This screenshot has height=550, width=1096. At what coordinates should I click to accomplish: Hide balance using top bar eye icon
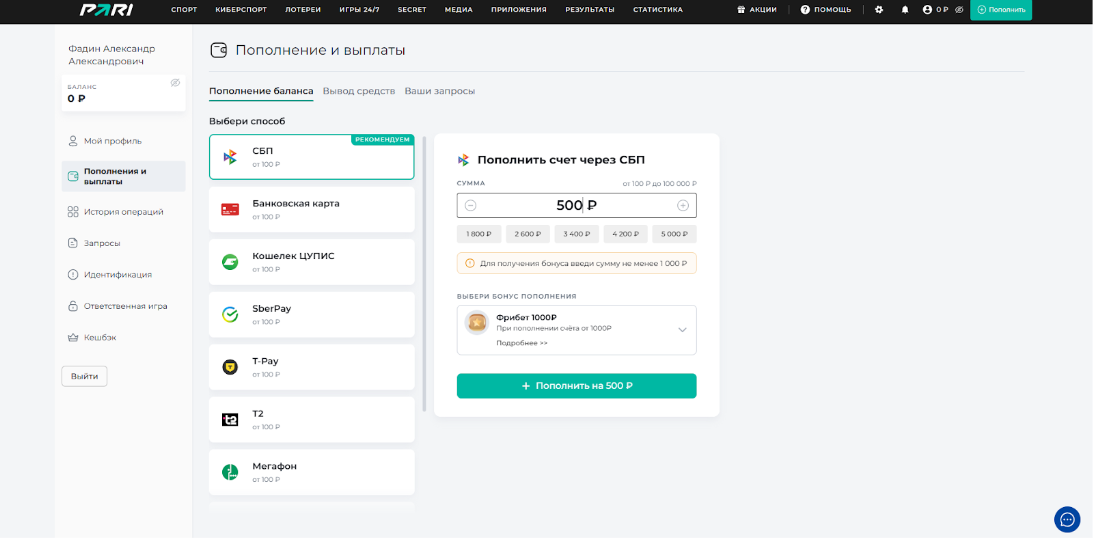coord(959,10)
